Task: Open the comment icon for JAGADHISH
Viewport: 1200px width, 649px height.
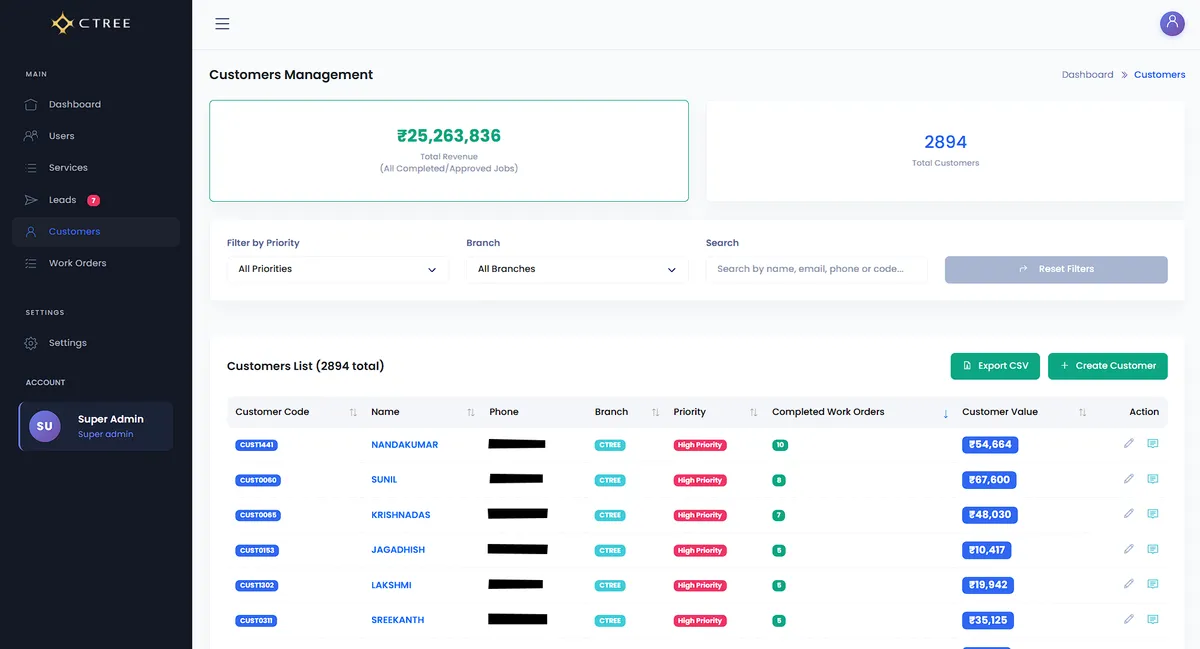Action: pos(1152,548)
